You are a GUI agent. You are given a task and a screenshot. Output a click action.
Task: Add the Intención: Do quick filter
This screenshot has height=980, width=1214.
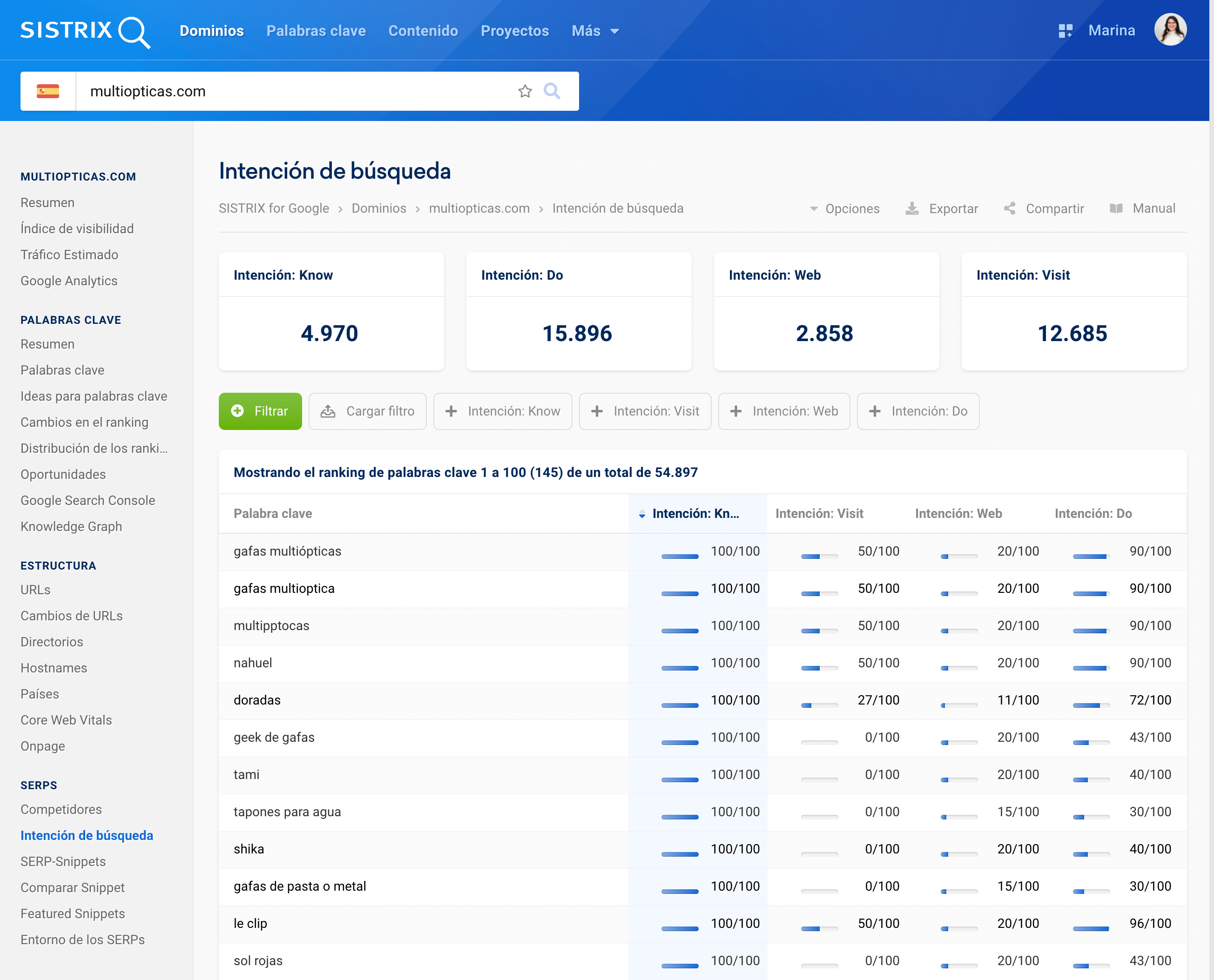point(917,411)
